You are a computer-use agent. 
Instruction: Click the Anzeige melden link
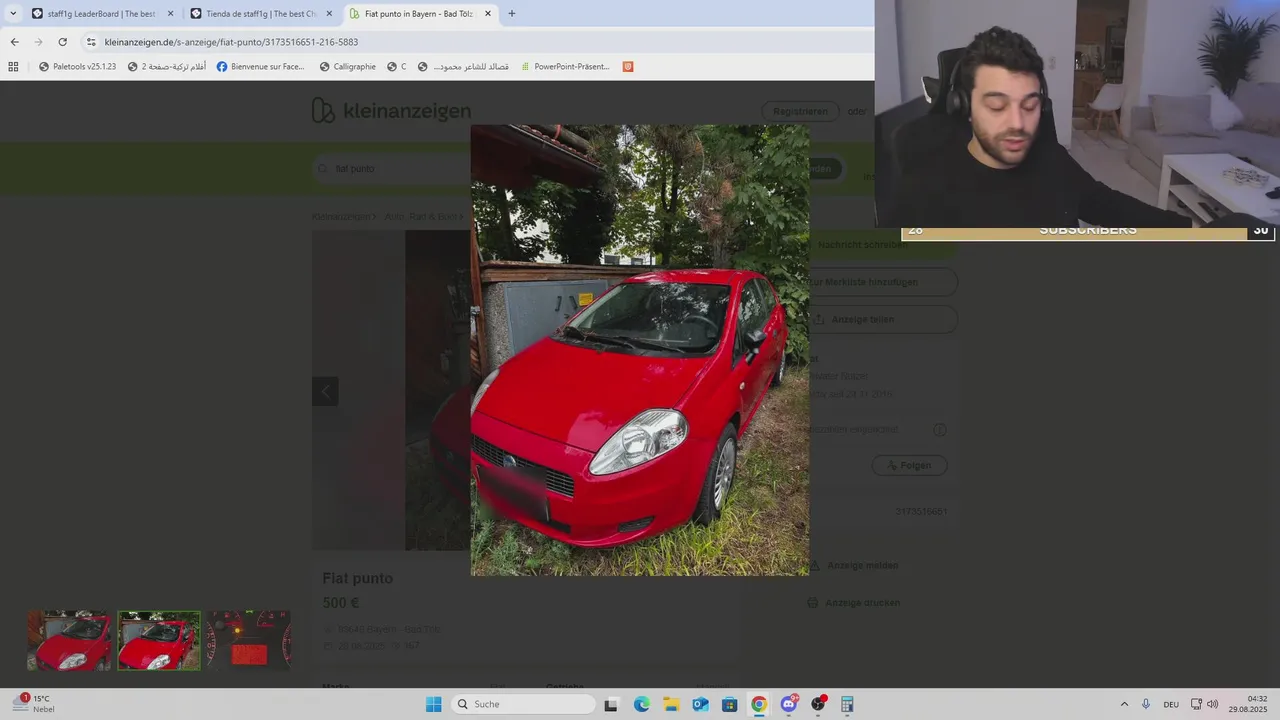click(x=853, y=565)
